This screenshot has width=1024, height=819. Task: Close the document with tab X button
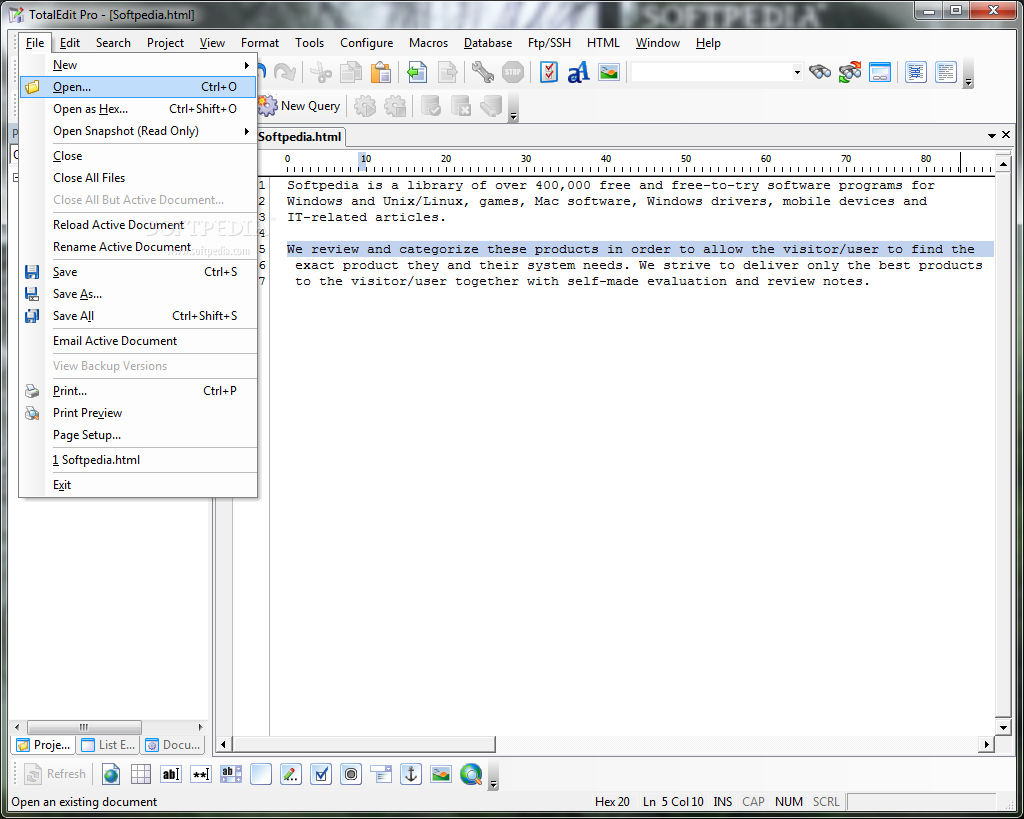point(1006,135)
